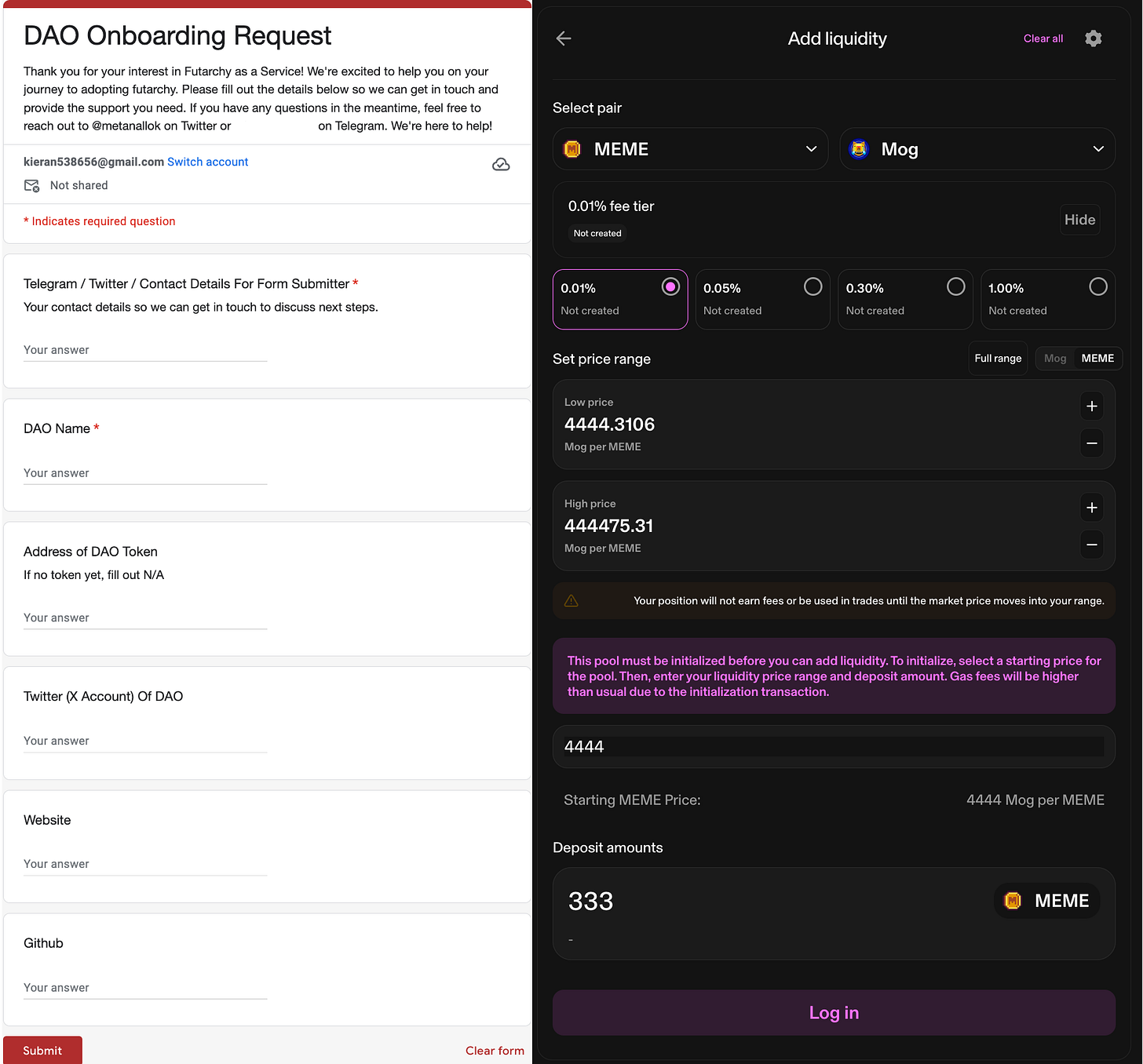The image size is (1143, 1064).
Task: Click the MEME token button in deposit amounts
Action: 1047,901
